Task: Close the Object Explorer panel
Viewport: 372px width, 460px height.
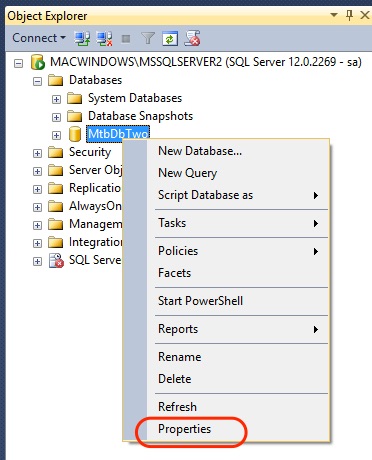Action: 365,15
